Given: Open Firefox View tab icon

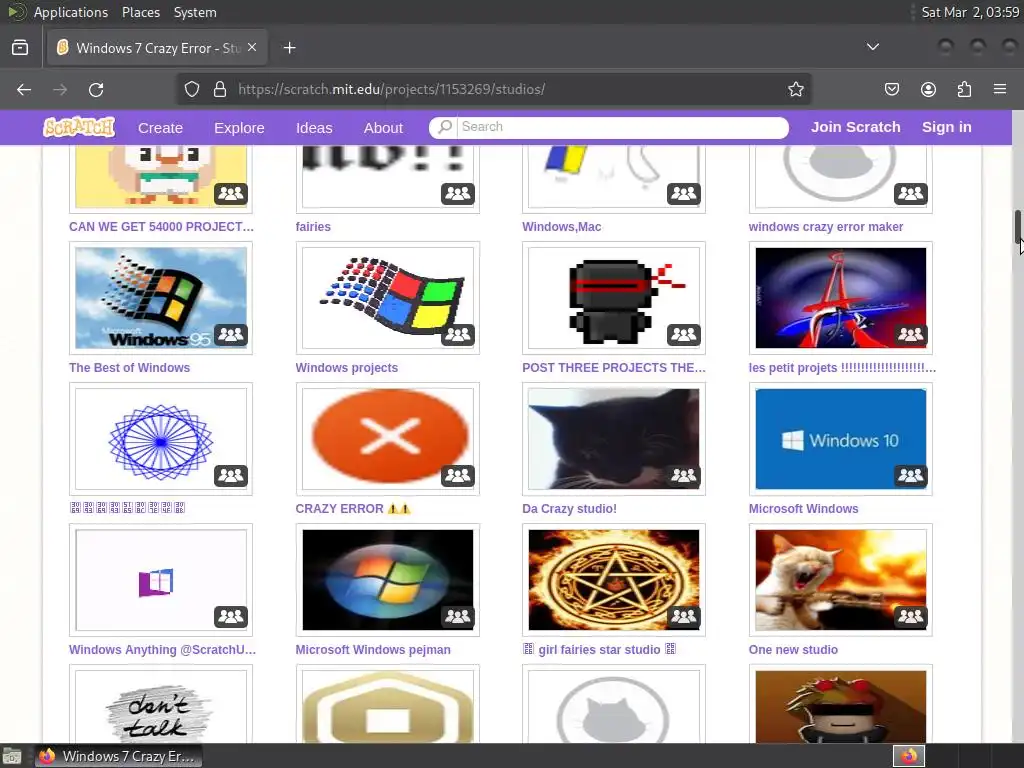Looking at the screenshot, I should [x=20, y=48].
